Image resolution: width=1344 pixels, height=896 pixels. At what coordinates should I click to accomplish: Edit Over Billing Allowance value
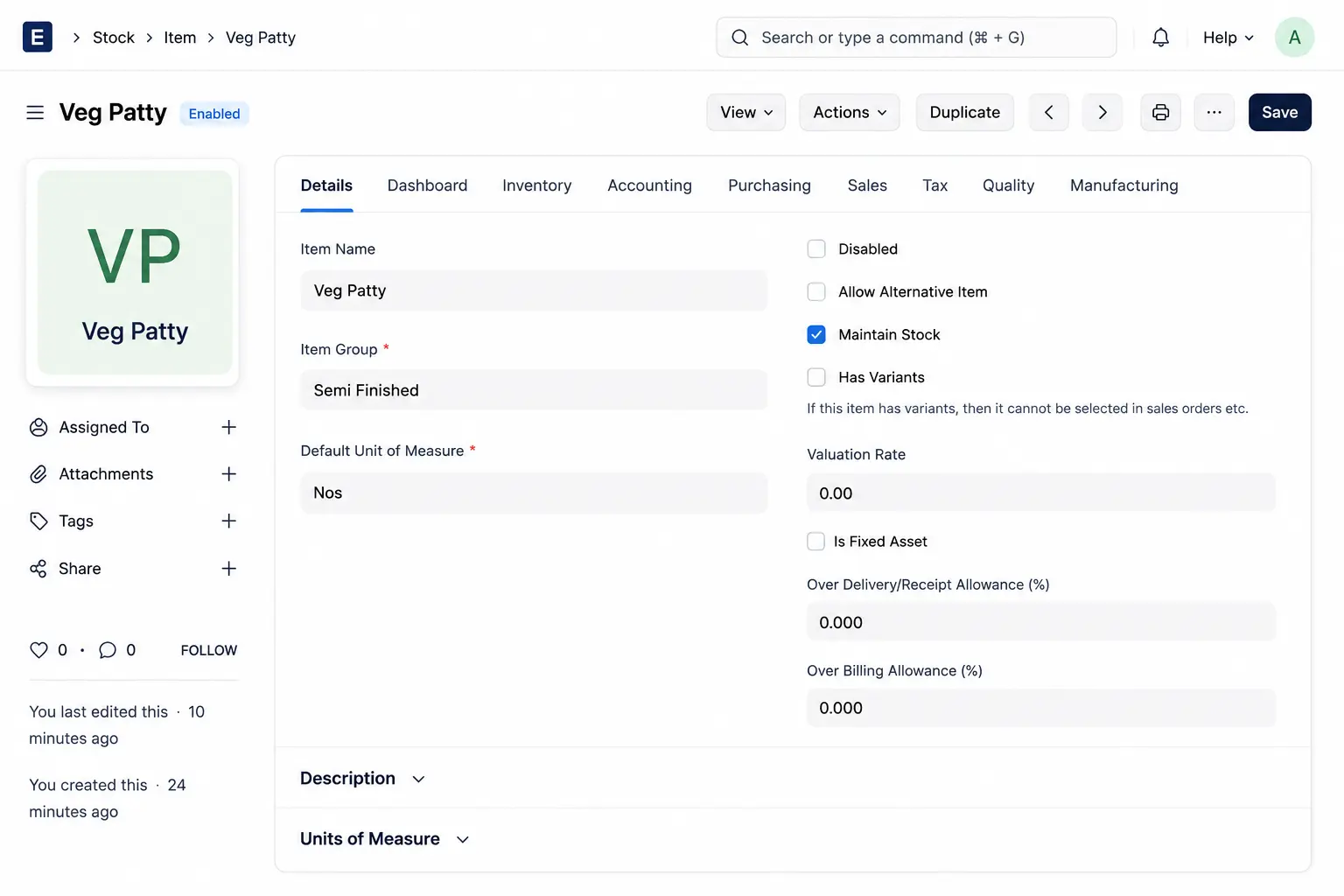pyautogui.click(x=1041, y=708)
